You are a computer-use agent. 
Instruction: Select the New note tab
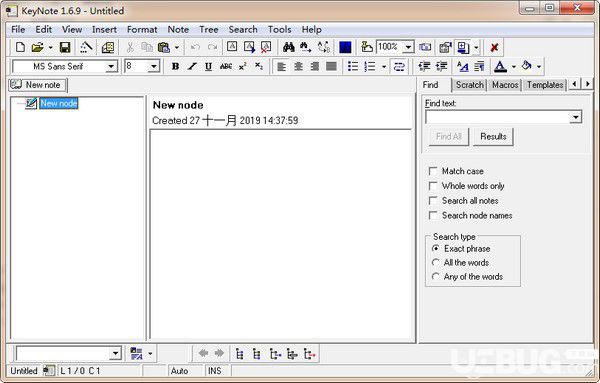click(37, 85)
